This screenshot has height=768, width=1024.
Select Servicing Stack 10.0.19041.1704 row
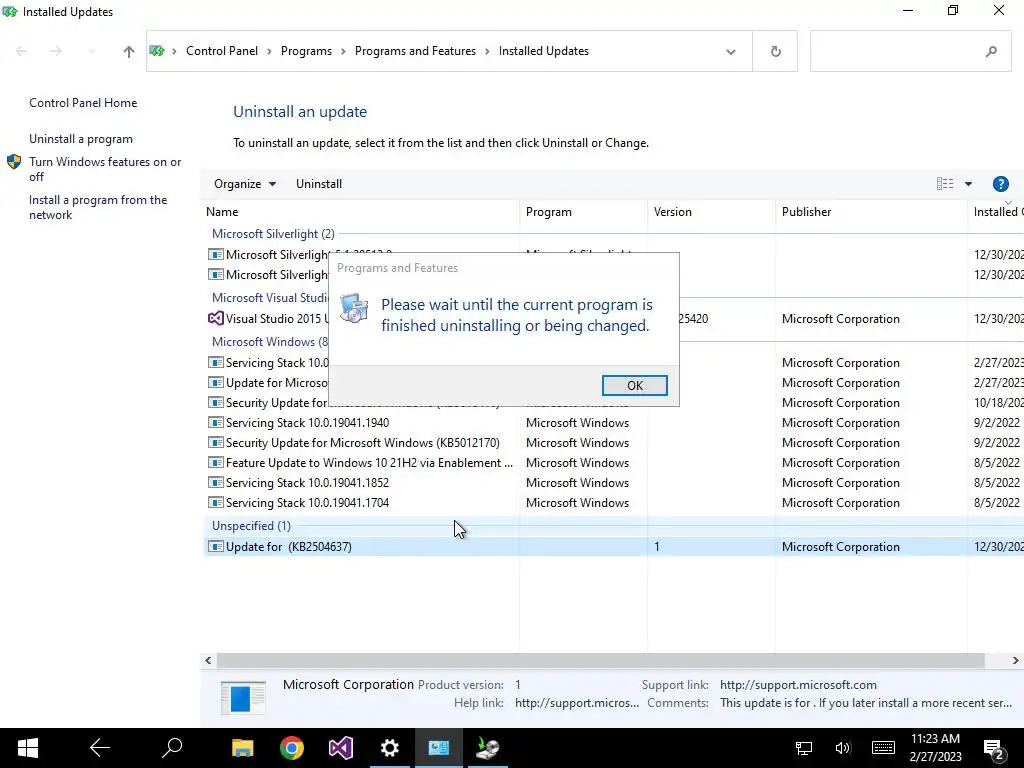pos(614,503)
